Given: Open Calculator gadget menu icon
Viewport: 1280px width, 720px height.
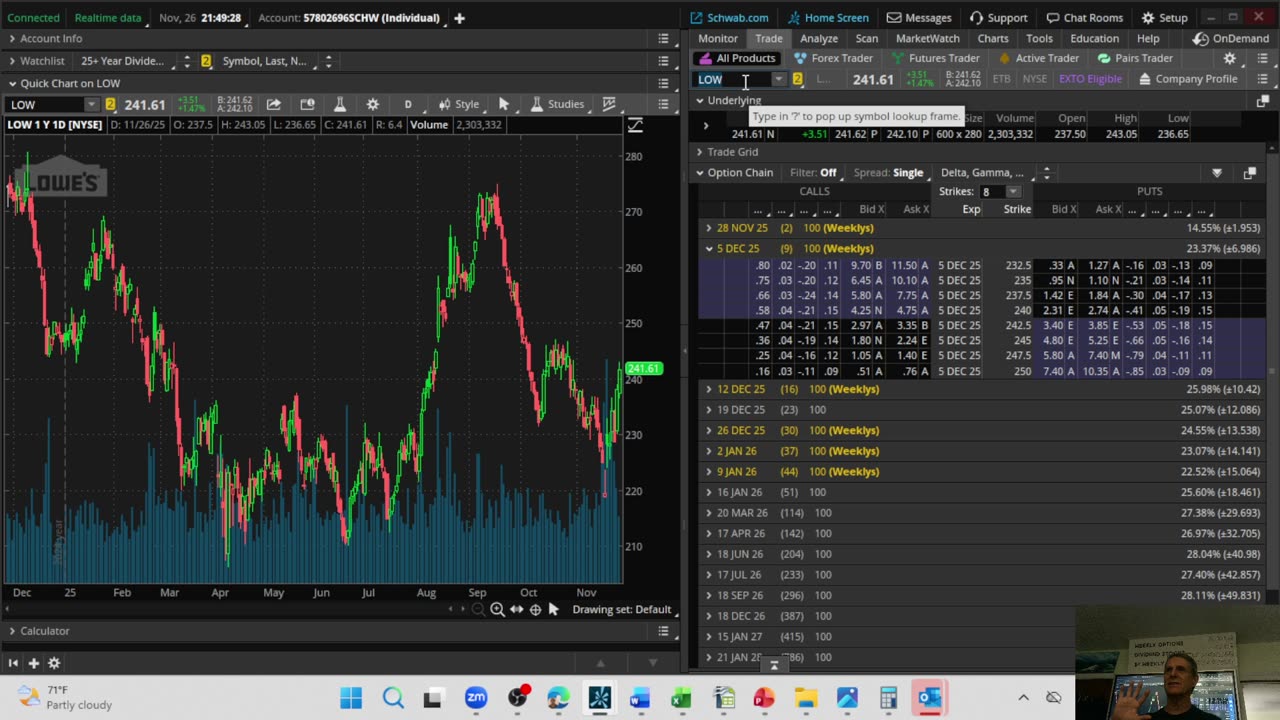Looking at the screenshot, I should pos(663,631).
